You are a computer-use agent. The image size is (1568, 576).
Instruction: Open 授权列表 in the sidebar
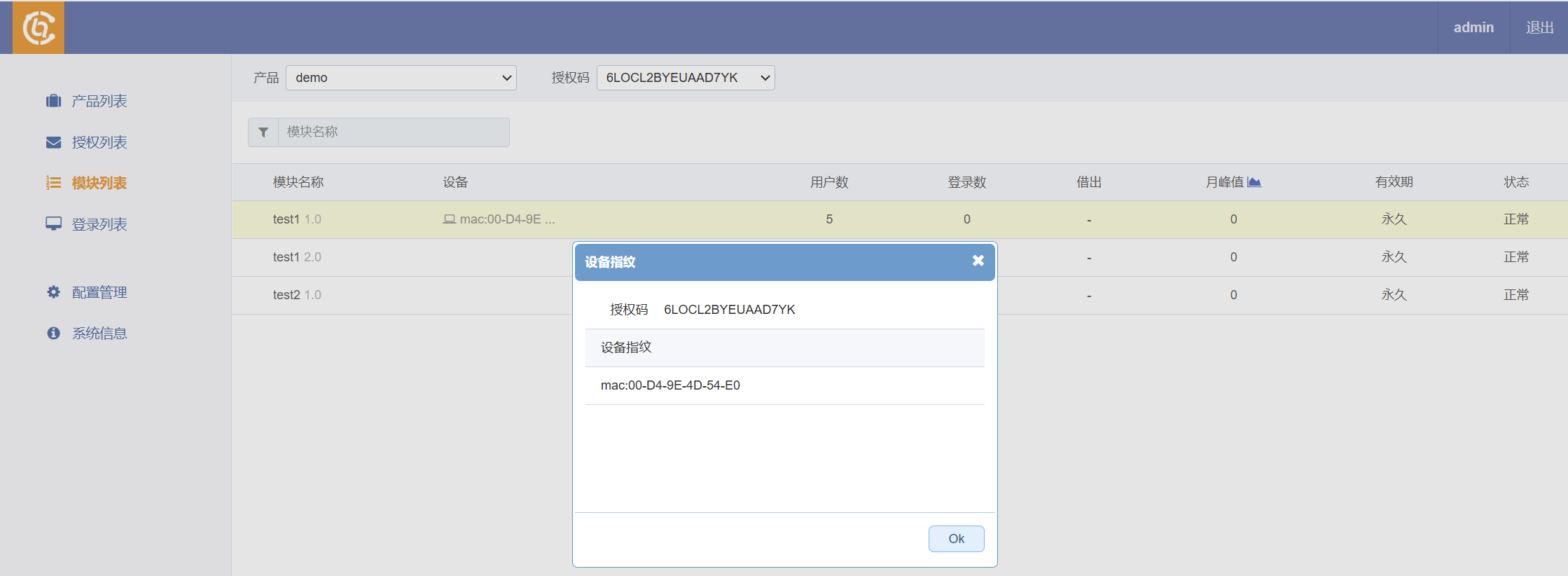pos(99,142)
